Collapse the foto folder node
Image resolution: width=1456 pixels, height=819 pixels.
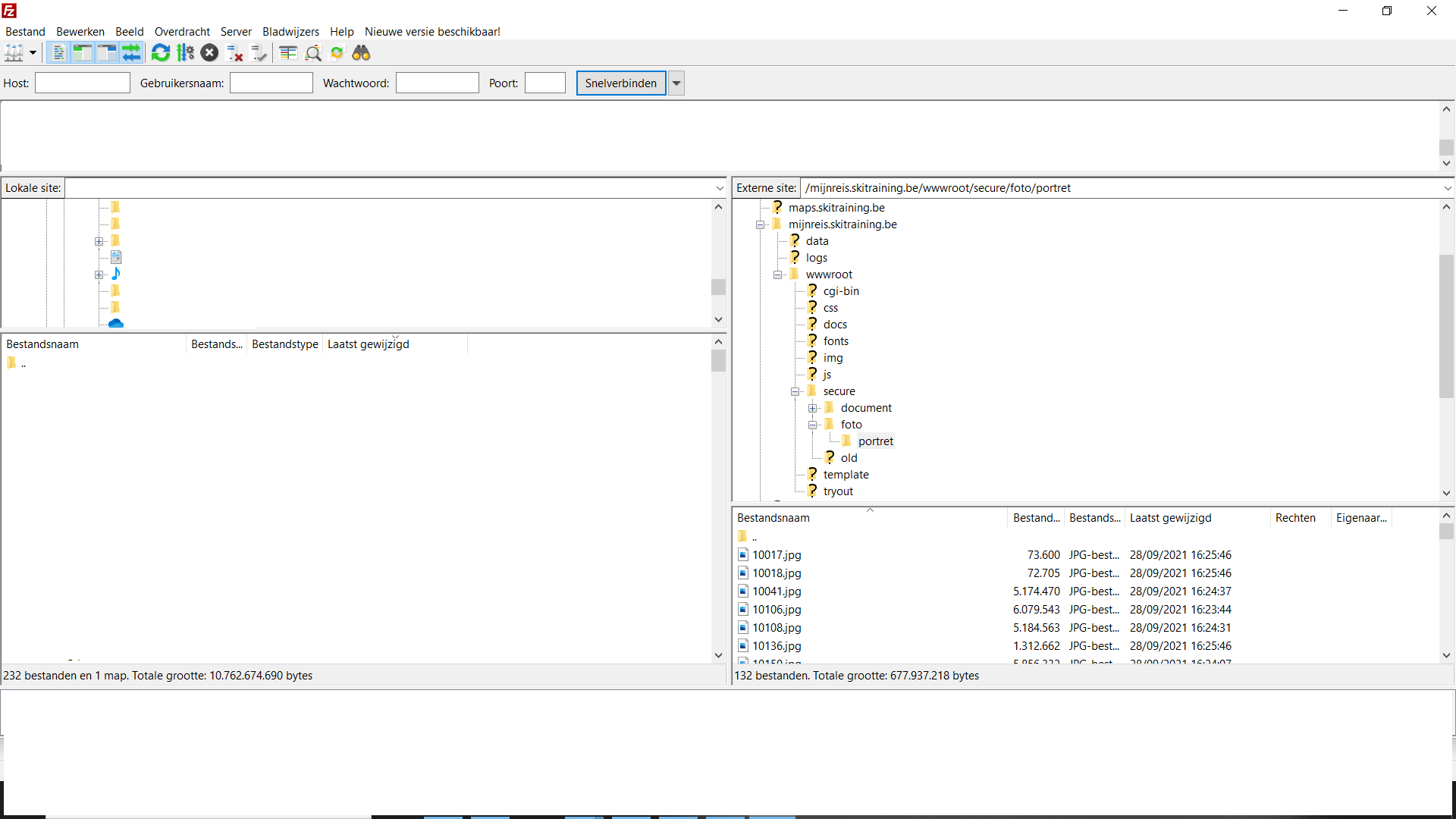tap(812, 425)
